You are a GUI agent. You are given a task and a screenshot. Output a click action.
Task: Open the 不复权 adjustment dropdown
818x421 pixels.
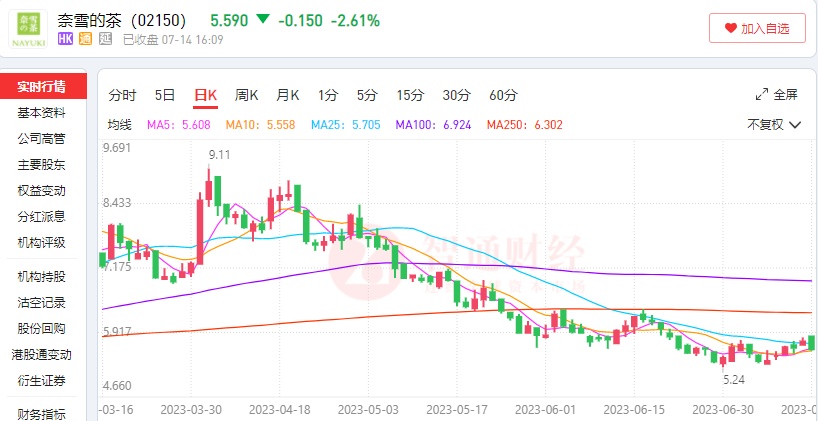coord(774,125)
